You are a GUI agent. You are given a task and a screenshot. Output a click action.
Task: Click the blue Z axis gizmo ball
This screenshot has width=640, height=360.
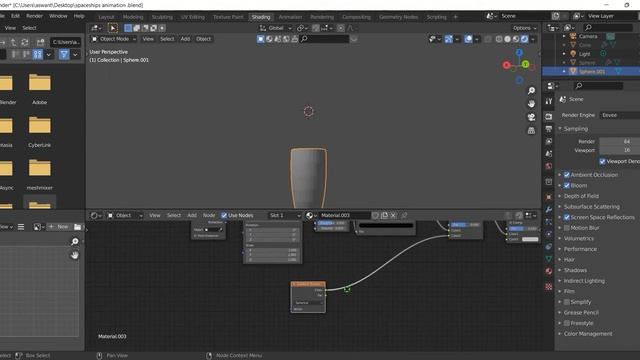(x=519, y=53)
